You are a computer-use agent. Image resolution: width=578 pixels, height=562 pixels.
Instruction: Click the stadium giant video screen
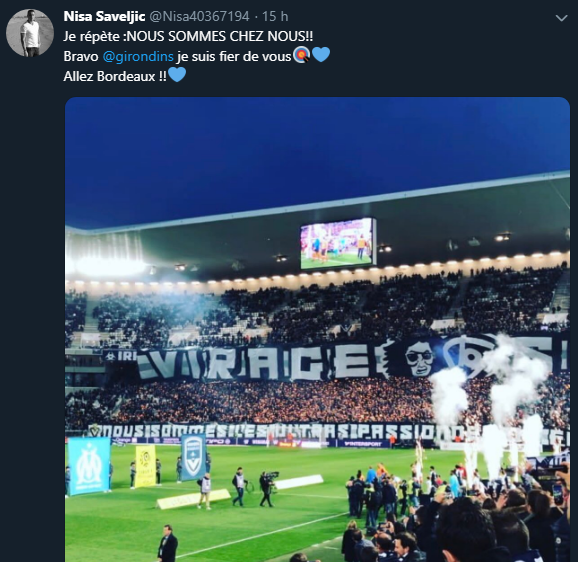(x=337, y=244)
